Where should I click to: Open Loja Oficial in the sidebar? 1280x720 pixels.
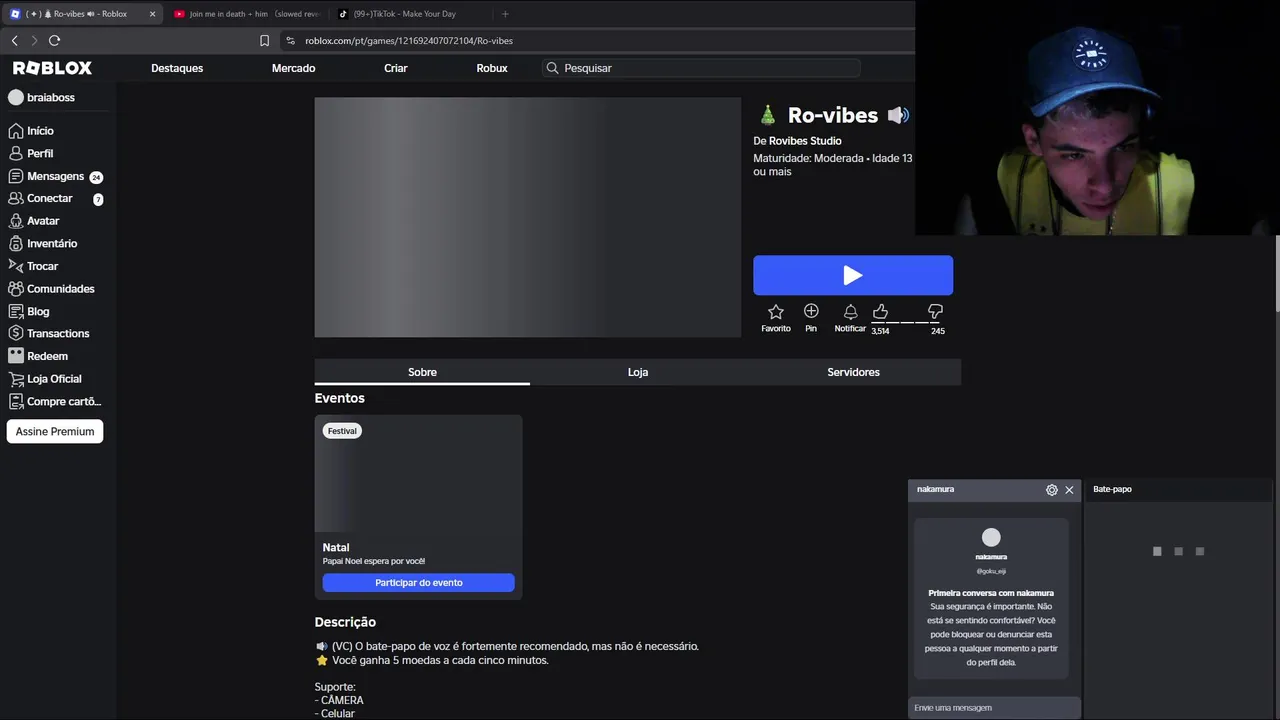click(x=54, y=379)
